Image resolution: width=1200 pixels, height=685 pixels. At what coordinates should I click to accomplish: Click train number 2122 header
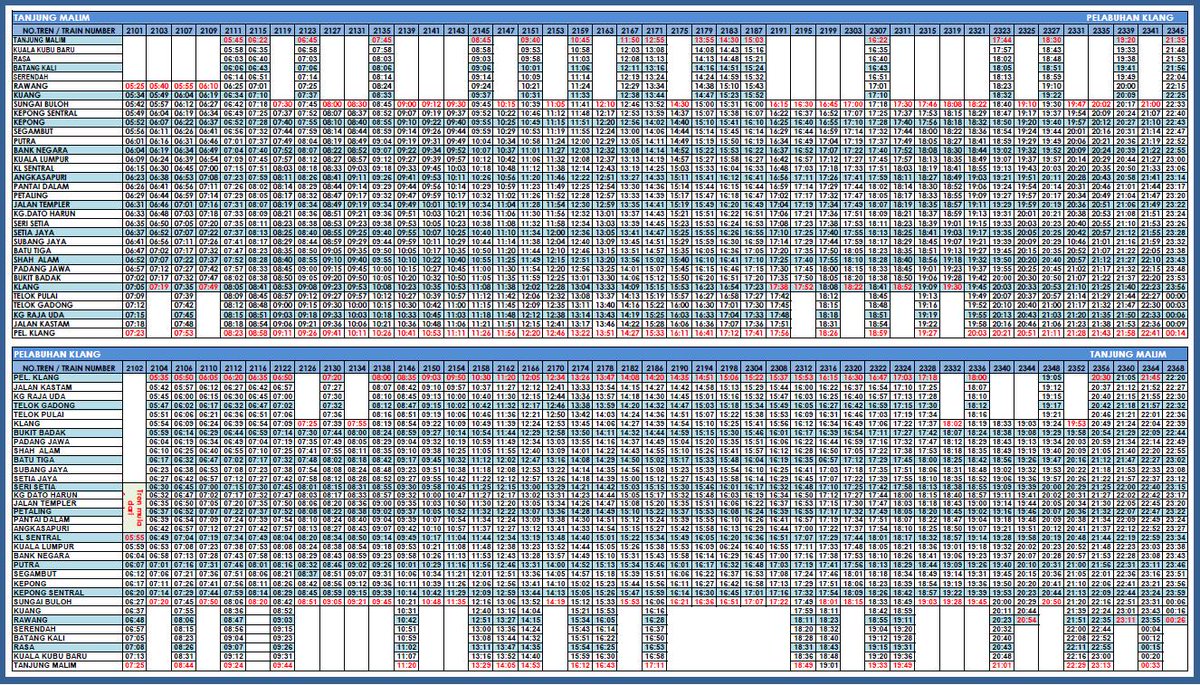coord(283,368)
